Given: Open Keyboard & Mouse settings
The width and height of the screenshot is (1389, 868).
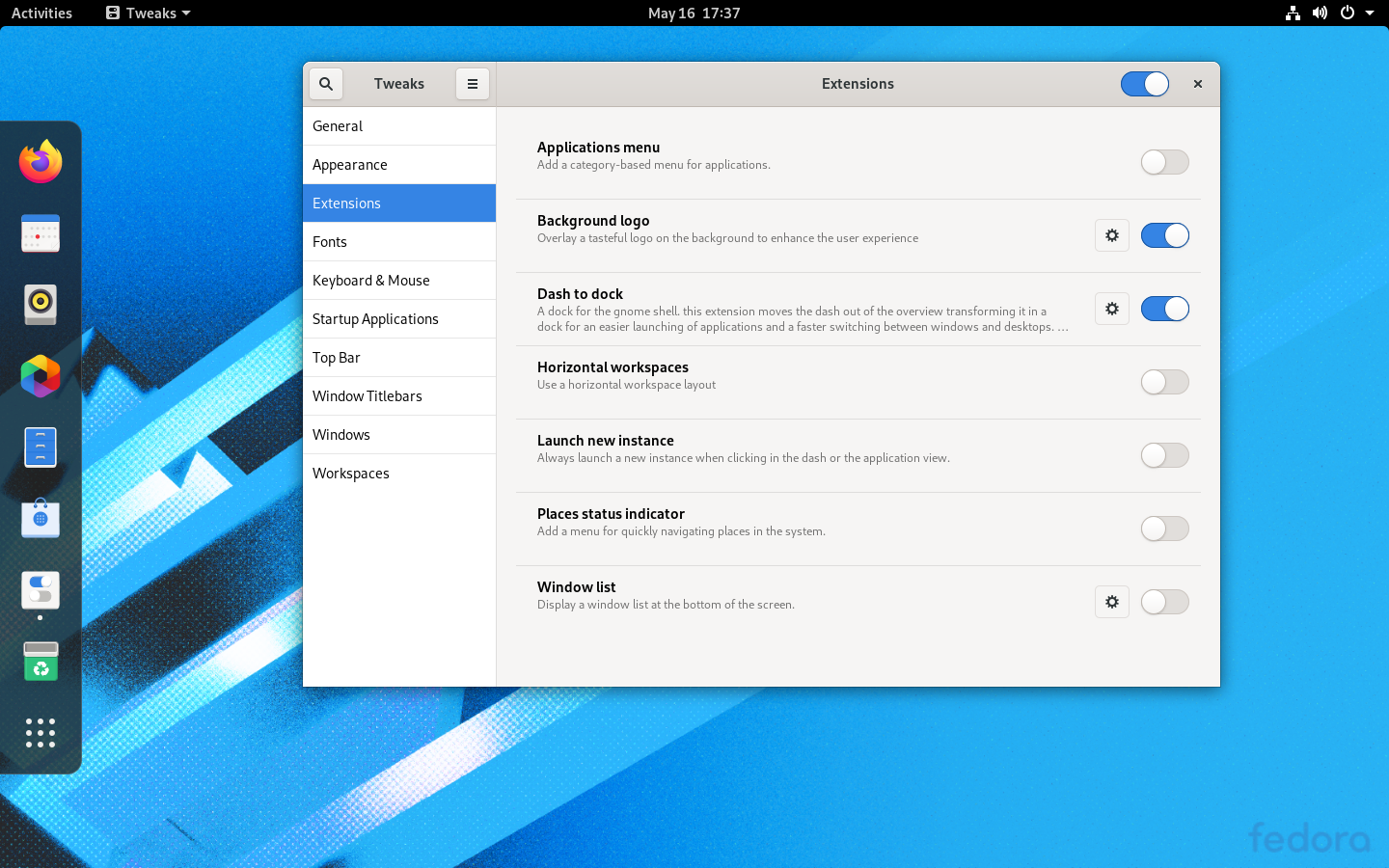Looking at the screenshot, I should pyautogui.click(x=399, y=281).
